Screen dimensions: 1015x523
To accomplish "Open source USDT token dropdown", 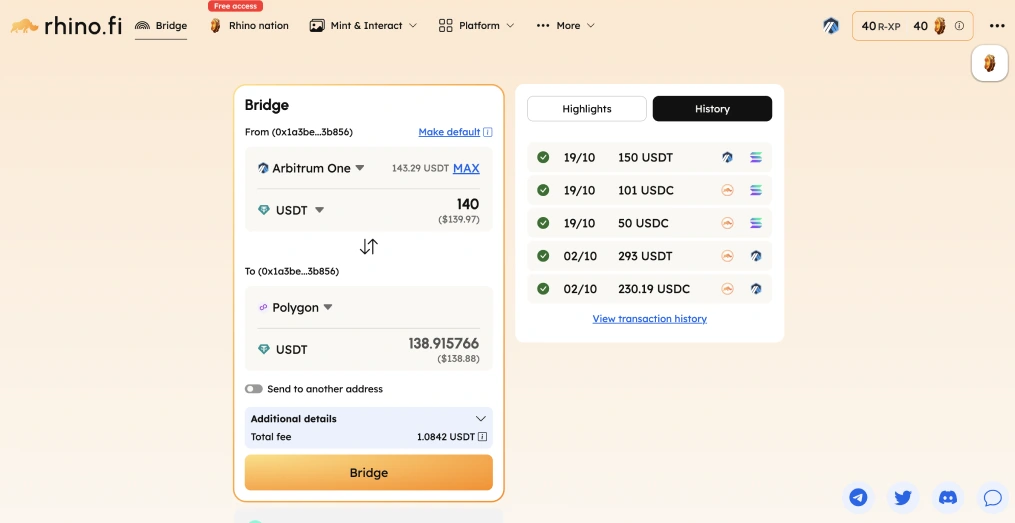I will click(x=291, y=210).
